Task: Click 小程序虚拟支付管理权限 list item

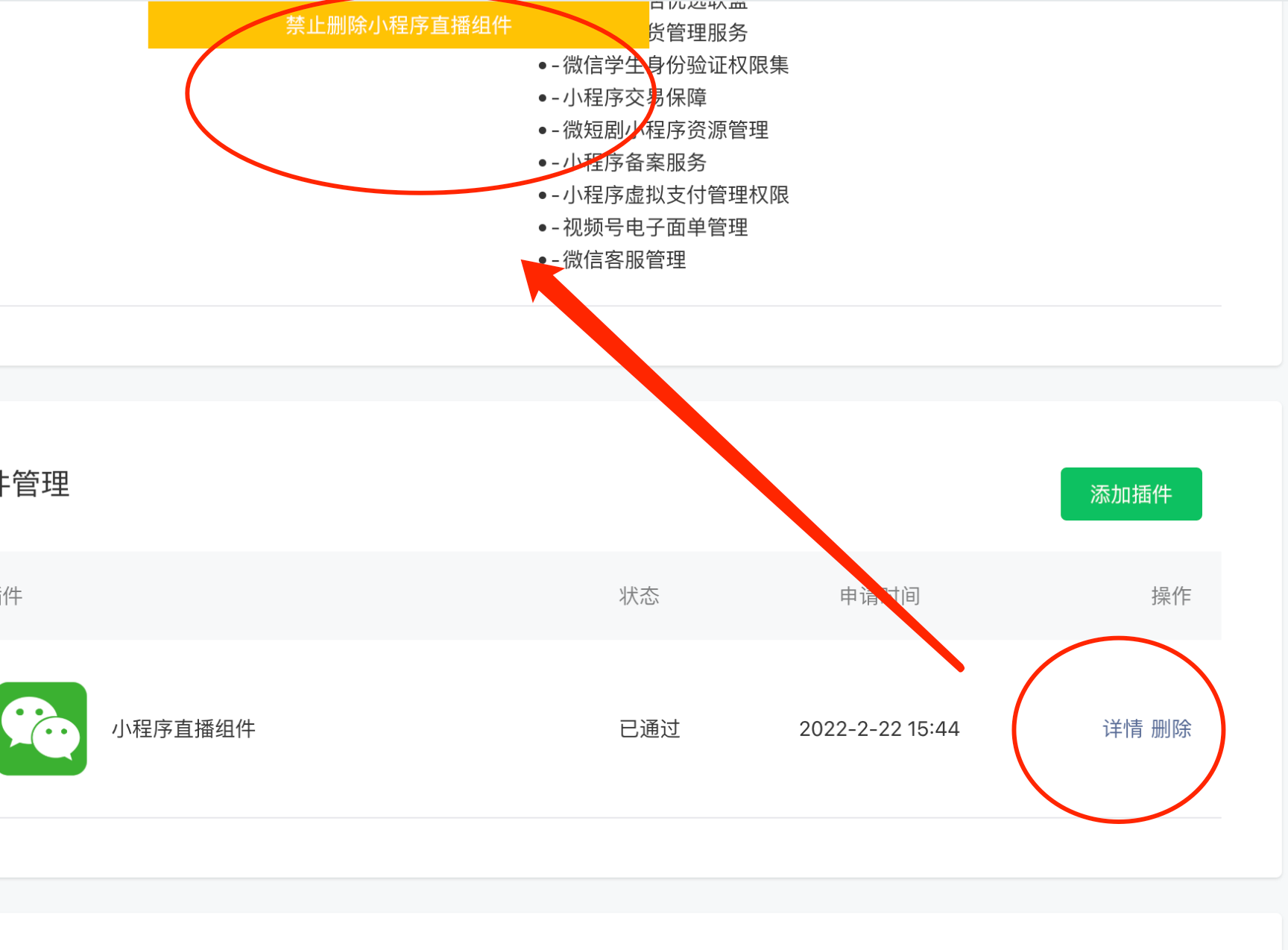Action: pyautogui.click(x=675, y=195)
